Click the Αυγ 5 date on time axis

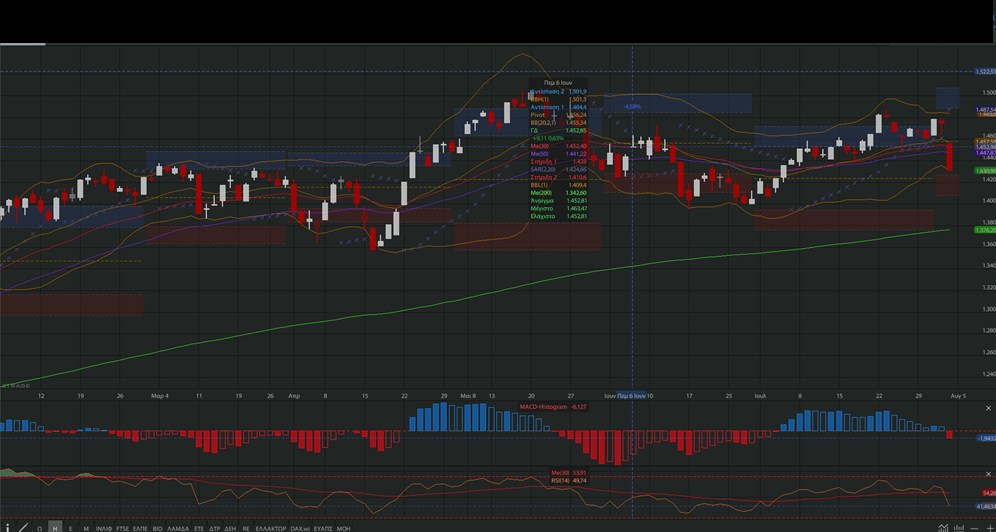coord(958,396)
